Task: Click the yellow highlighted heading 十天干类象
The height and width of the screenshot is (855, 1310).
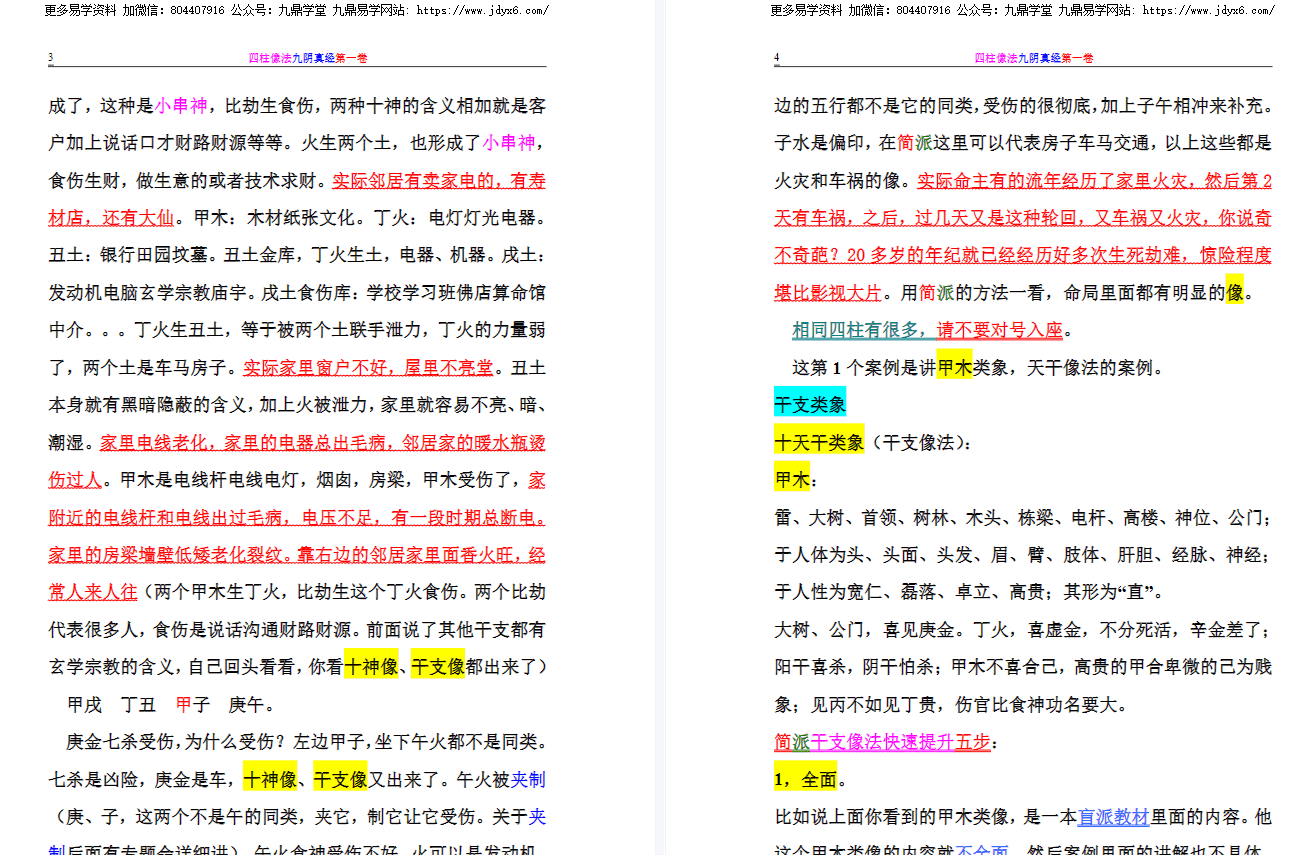Action: pos(819,442)
